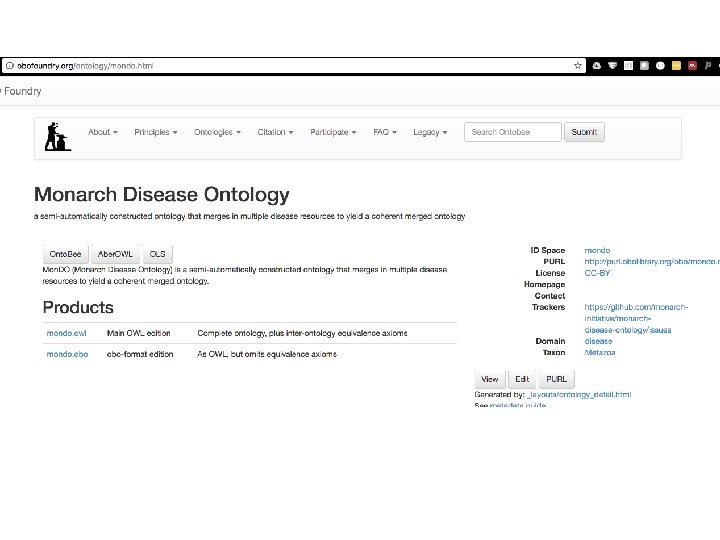Image resolution: width=720 pixels, height=540 pixels.
Task: Open the PURL obolibrary link
Action: pyautogui.click(x=652, y=262)
